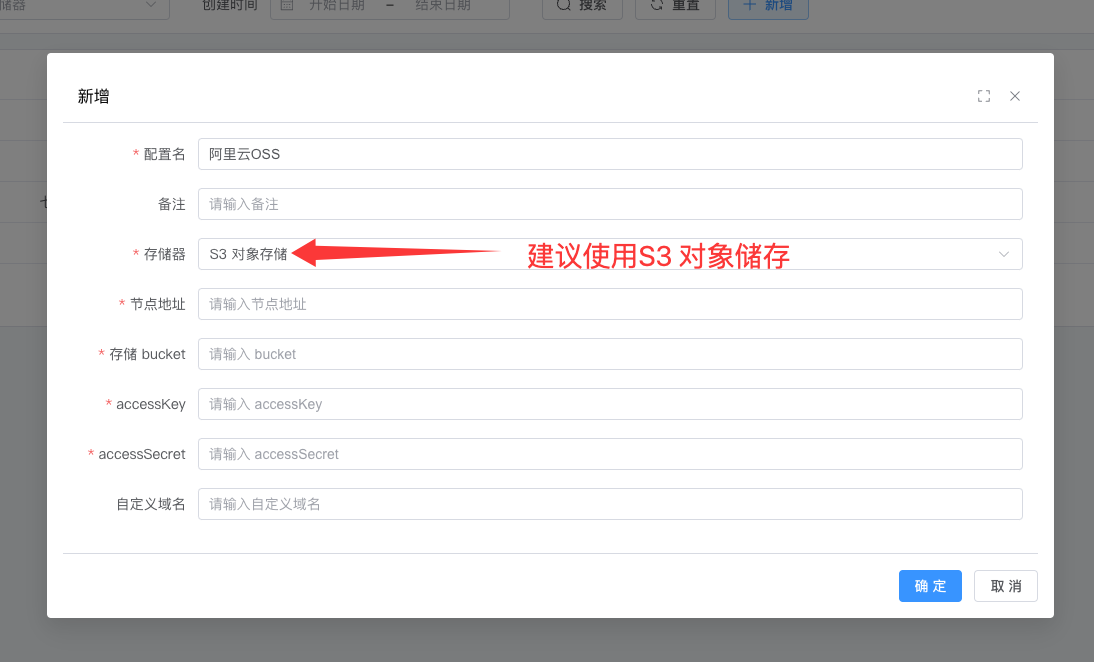Open the 存储器 dropdown showing S3 对象存储
1094x662 pixels.
tap(610, 254)
